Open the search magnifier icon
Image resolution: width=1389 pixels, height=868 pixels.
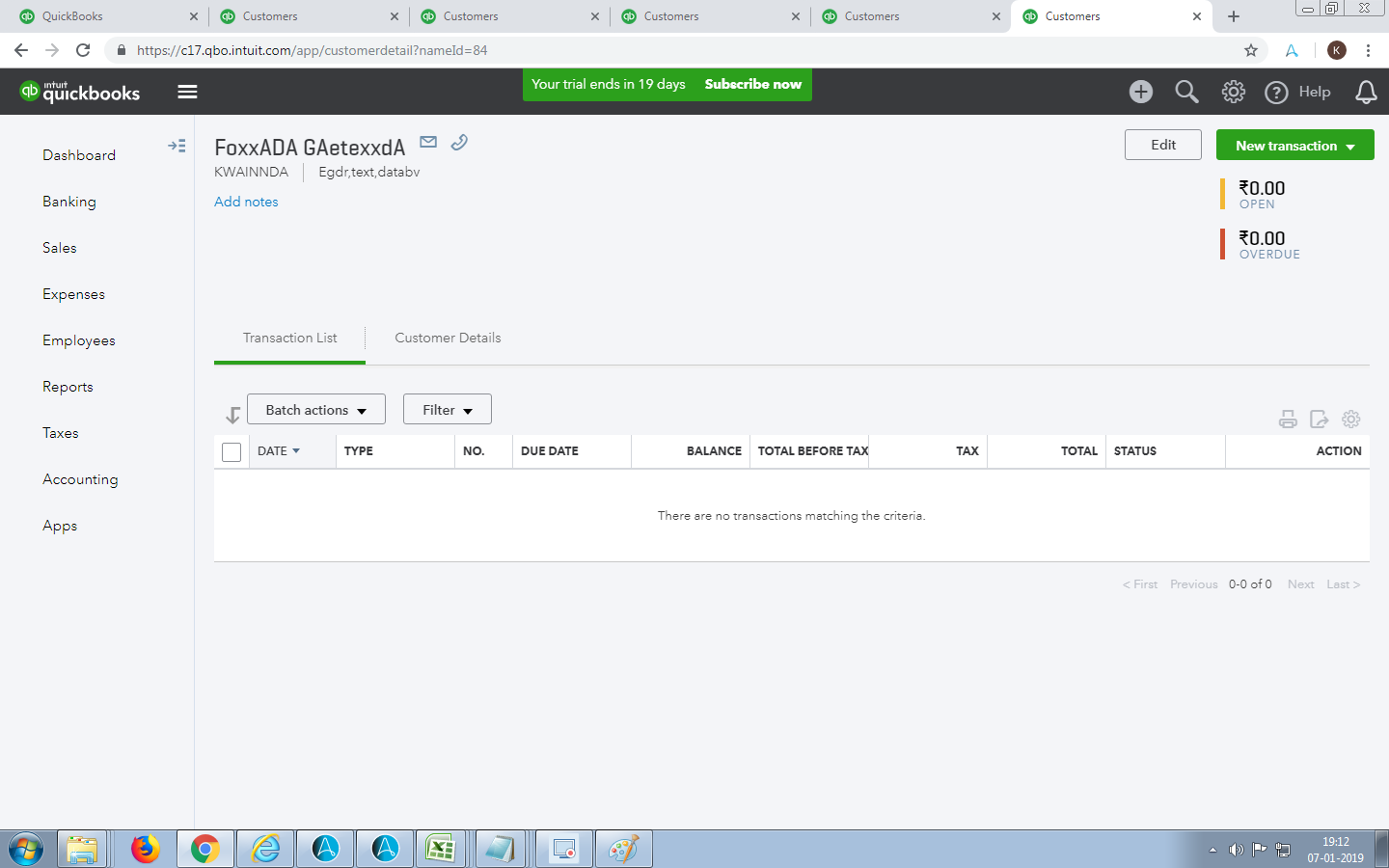tap(1186, 92)
